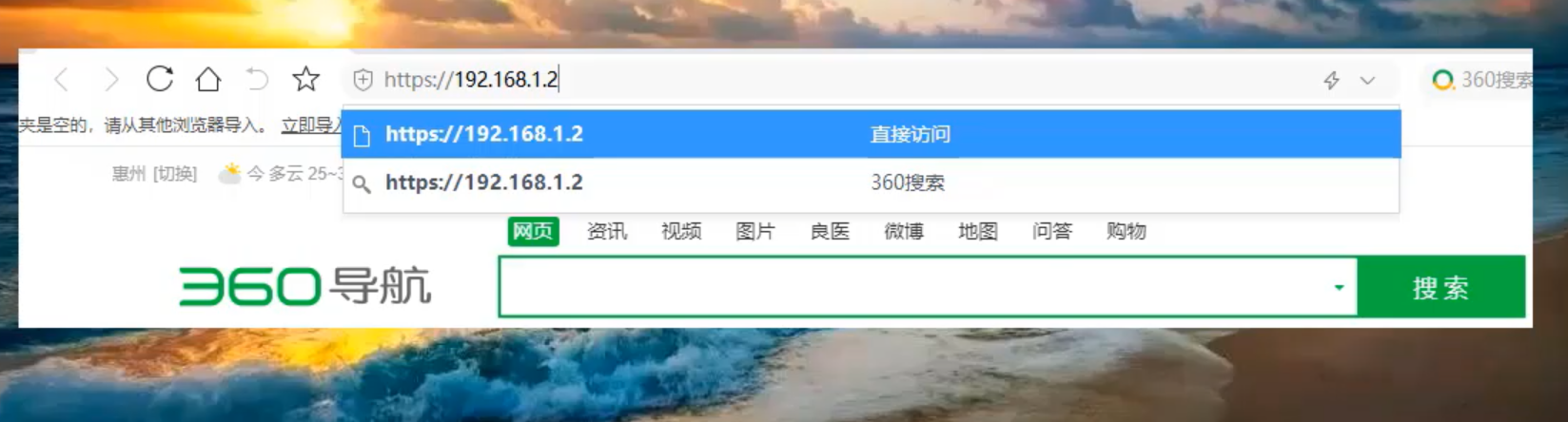Click the browser forward arrow
Screen dimensions: 1568x422
[111, 79]
